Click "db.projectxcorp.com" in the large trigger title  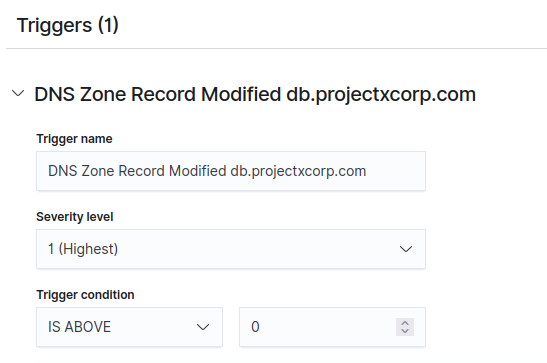tap(381, 94)
